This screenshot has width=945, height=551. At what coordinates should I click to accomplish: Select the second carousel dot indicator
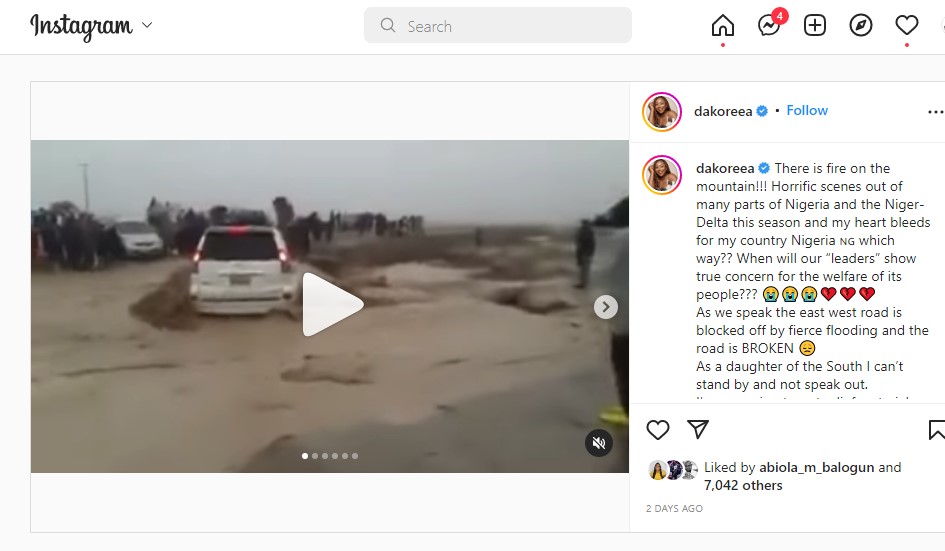315,456
